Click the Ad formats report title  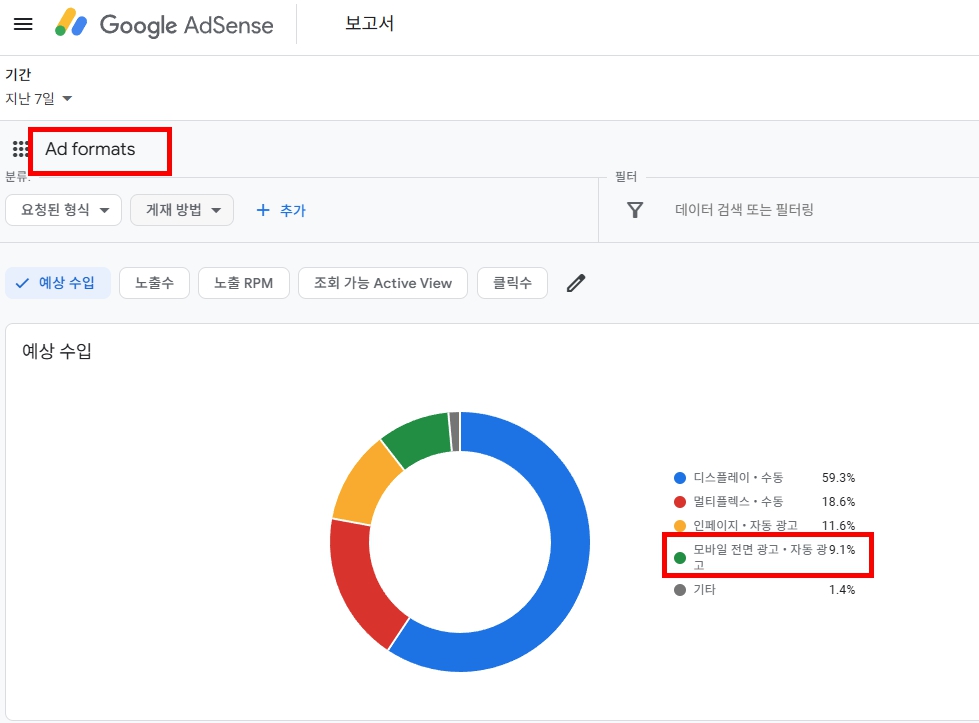tap(90, 149)
